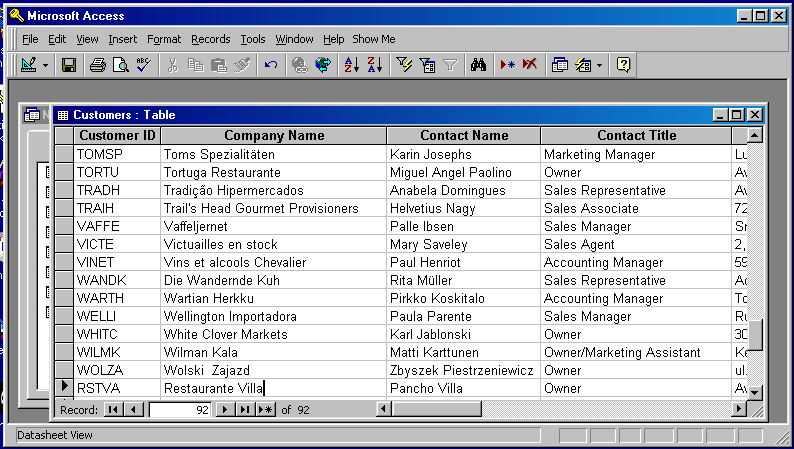Select row of WOLZA via record selector

pos(63,370)
